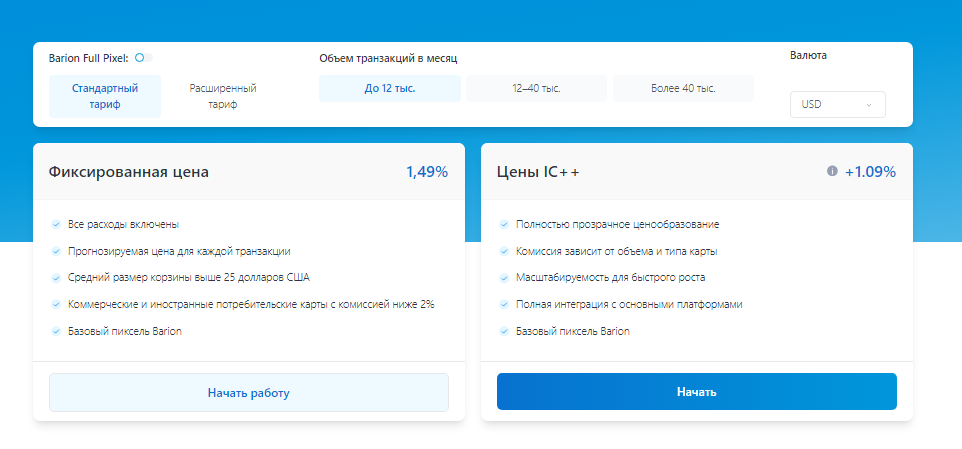Click the text Полностью прозрачное ценообразование
The width and height of the screenshot is (962, 449).
[618, 224]
